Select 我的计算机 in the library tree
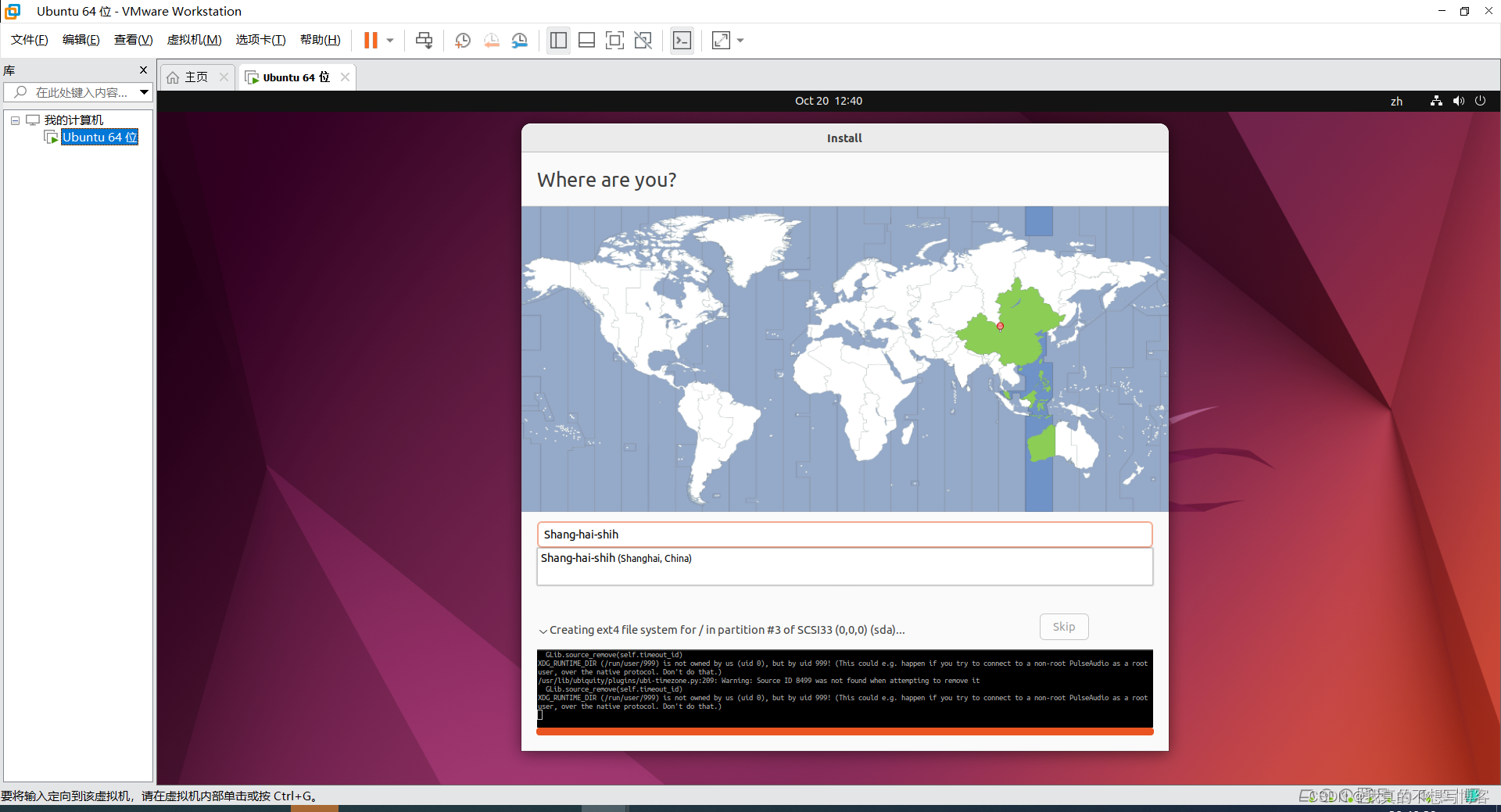The height and width of the screenshot is (812, 1501). (73, 120)
